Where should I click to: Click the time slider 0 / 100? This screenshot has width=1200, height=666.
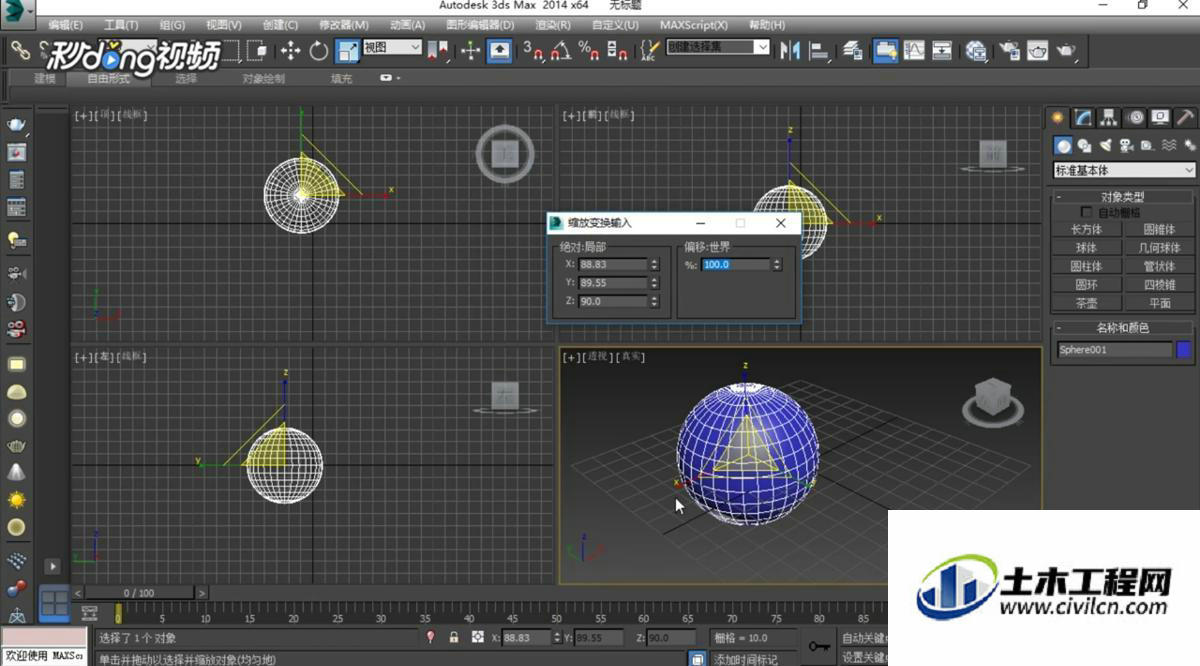pyautogui.click(x=139, y=593)
